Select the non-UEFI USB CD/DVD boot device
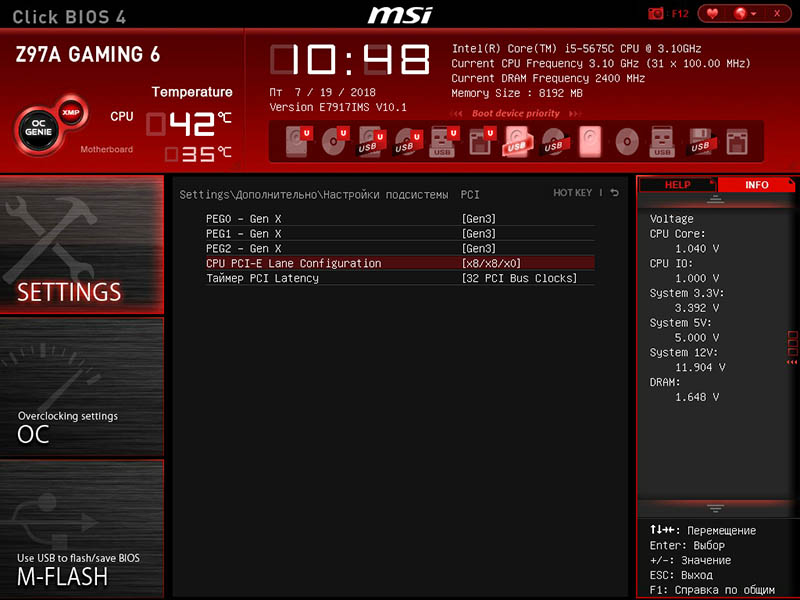Image resolution: width=800 pixels, height=600 pixels. click(554, 142)
